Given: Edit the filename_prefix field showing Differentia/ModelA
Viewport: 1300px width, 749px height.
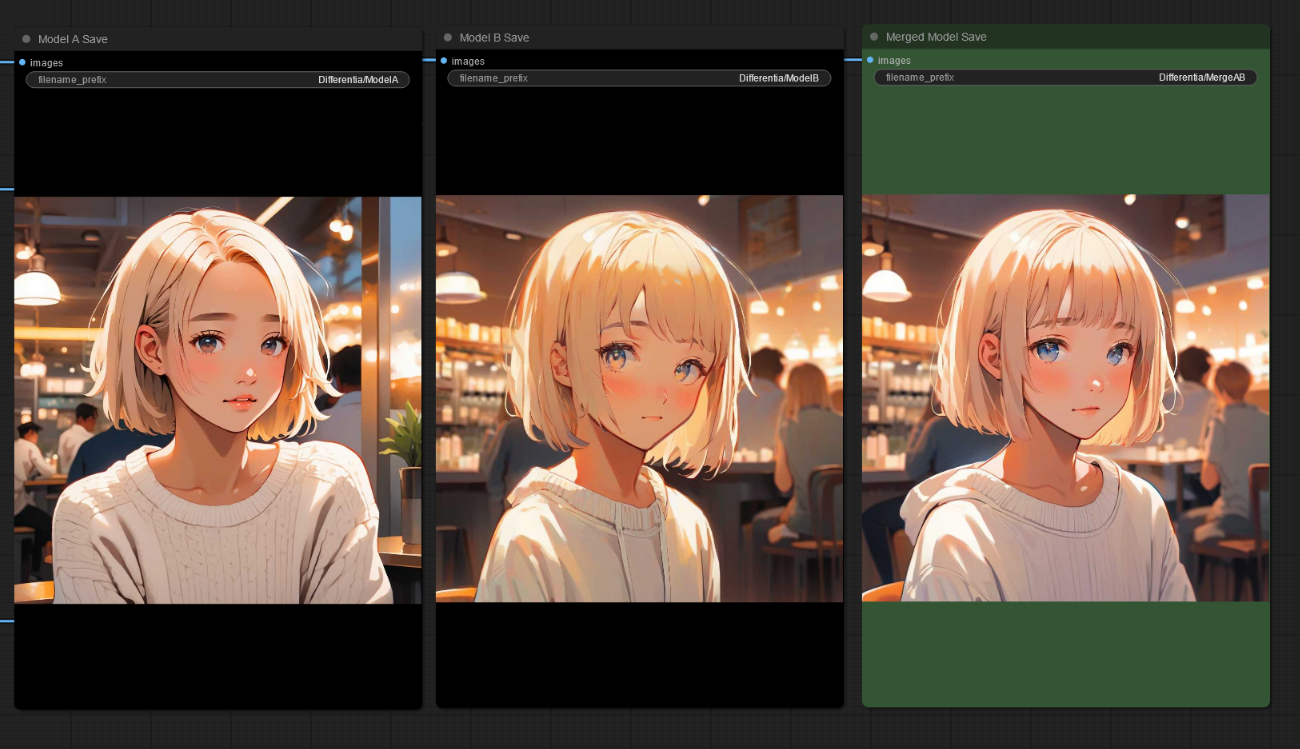Looking at the screenshot, I should tap(218, 79).
